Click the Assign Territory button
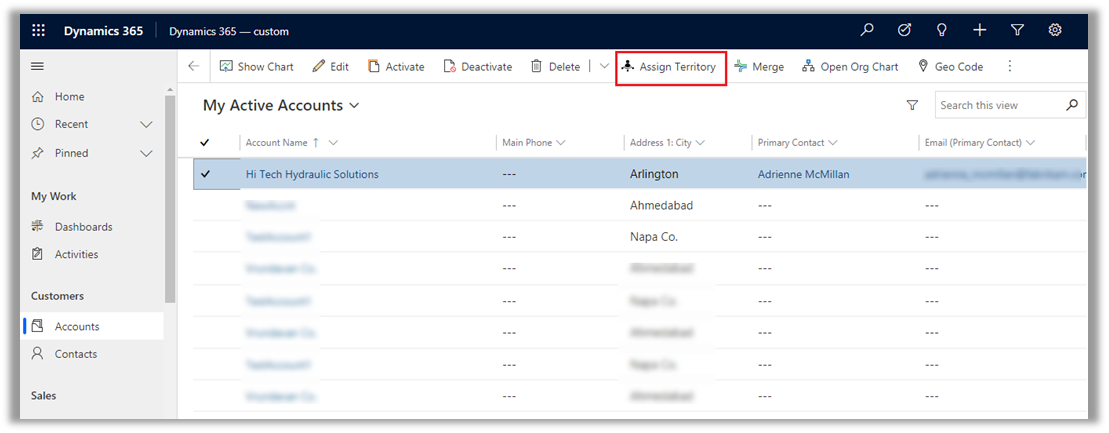Viewport: 1109px width, 433px height. (669, 67)
